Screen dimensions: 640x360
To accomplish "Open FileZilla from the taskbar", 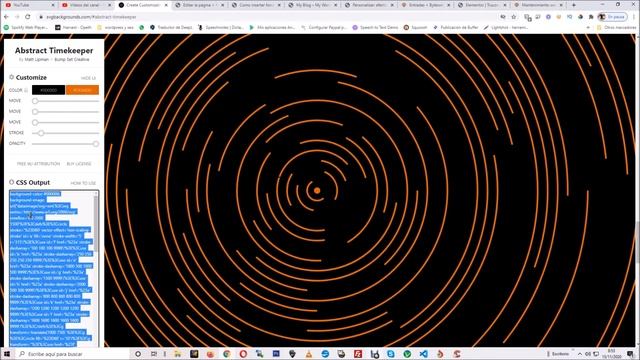I will [358, 354].
